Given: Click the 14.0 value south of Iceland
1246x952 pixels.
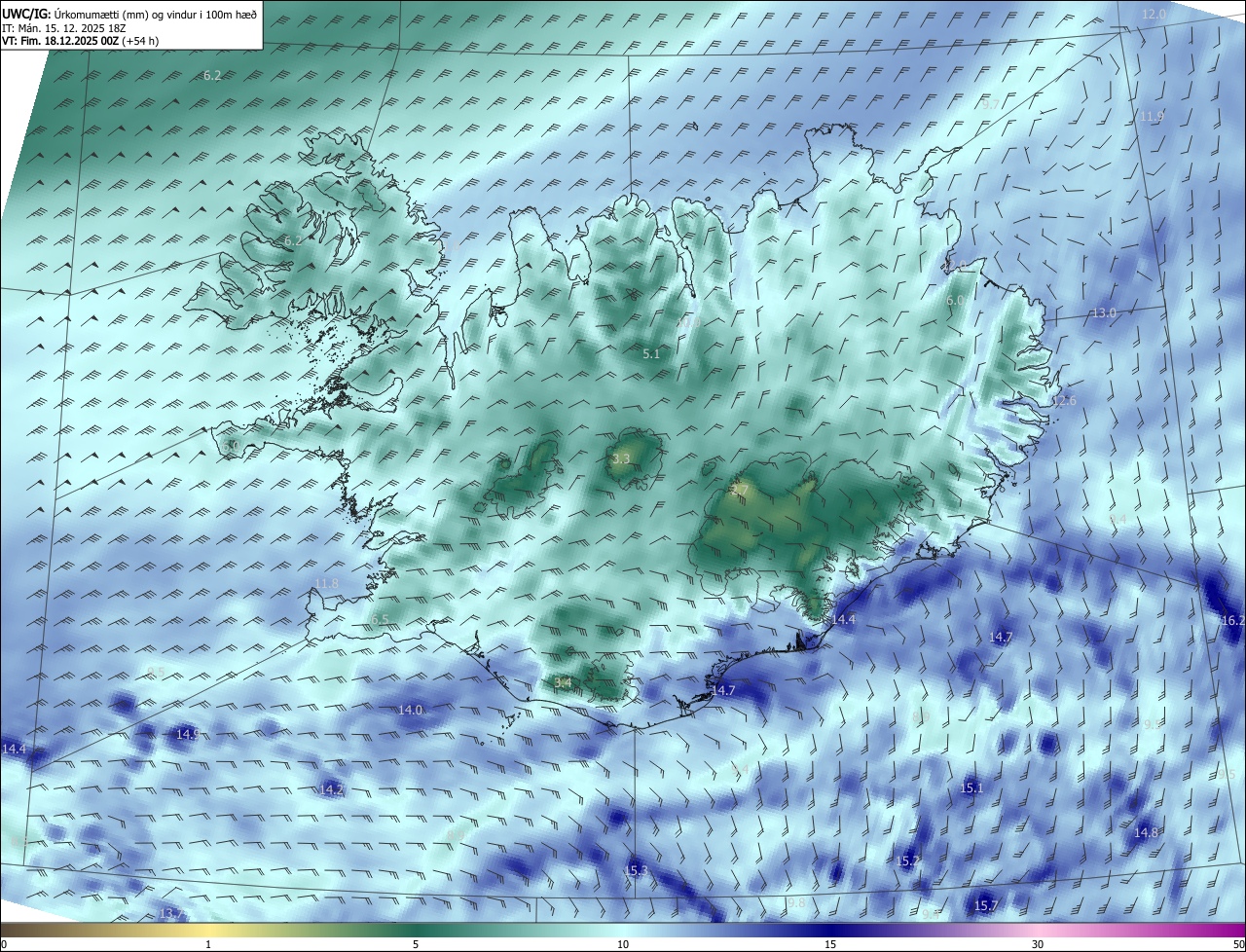Looking at the screenshot, I should (411, 710).
